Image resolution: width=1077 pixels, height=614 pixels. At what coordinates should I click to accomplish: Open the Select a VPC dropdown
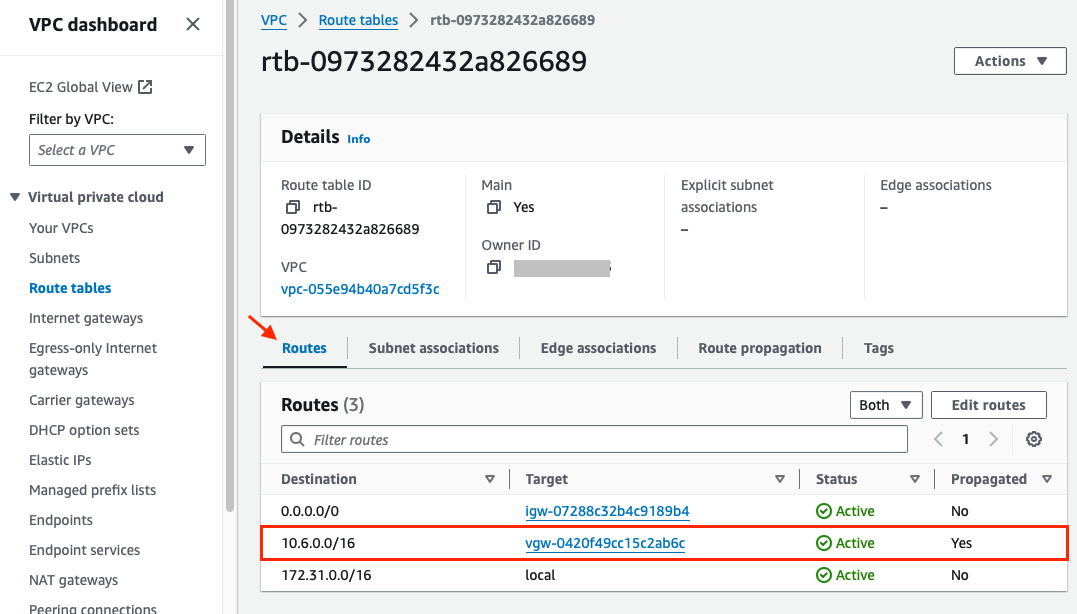pos(117,150)
